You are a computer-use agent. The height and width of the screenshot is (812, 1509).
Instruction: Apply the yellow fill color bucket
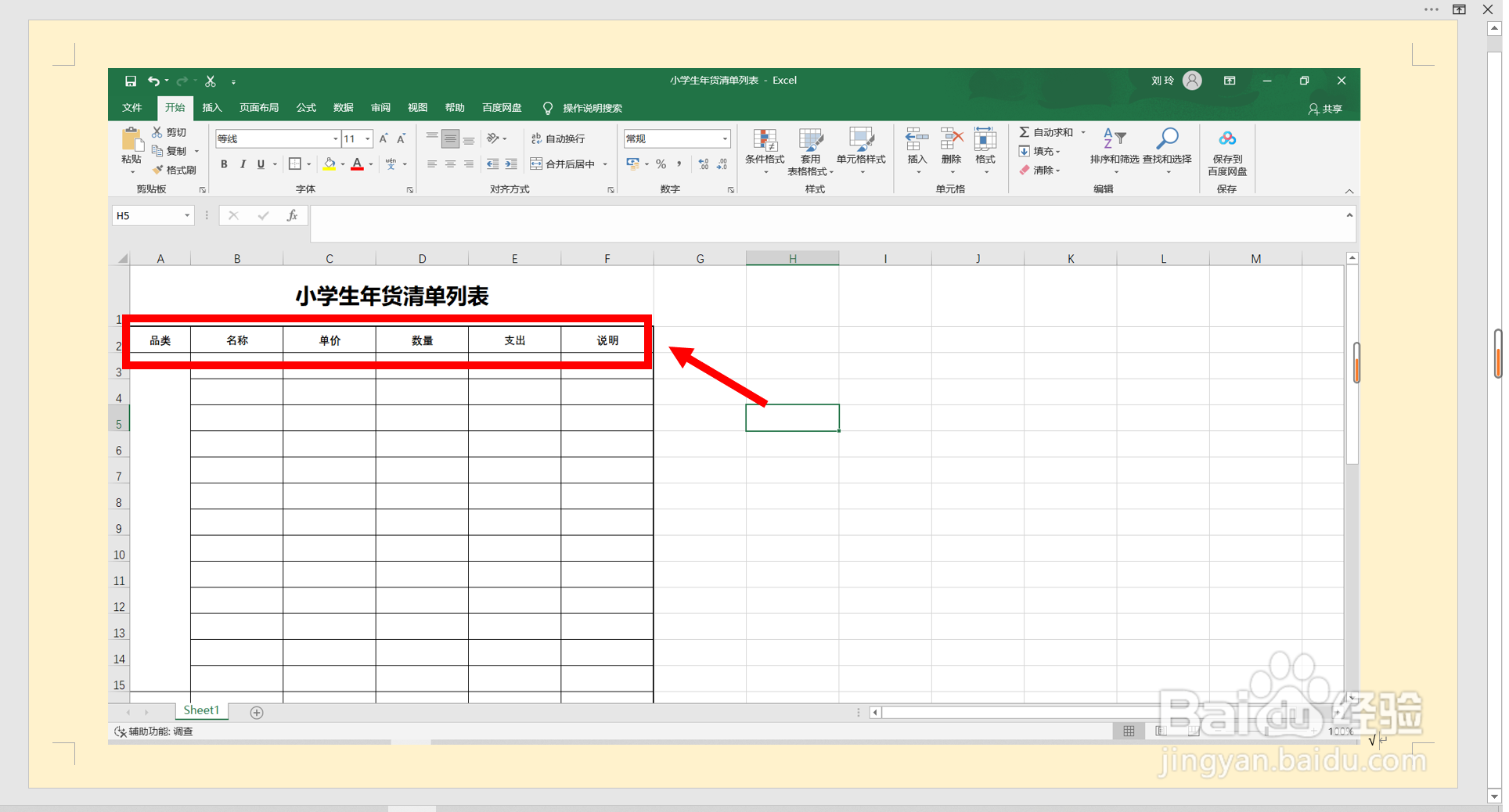[x=330, y=164]
